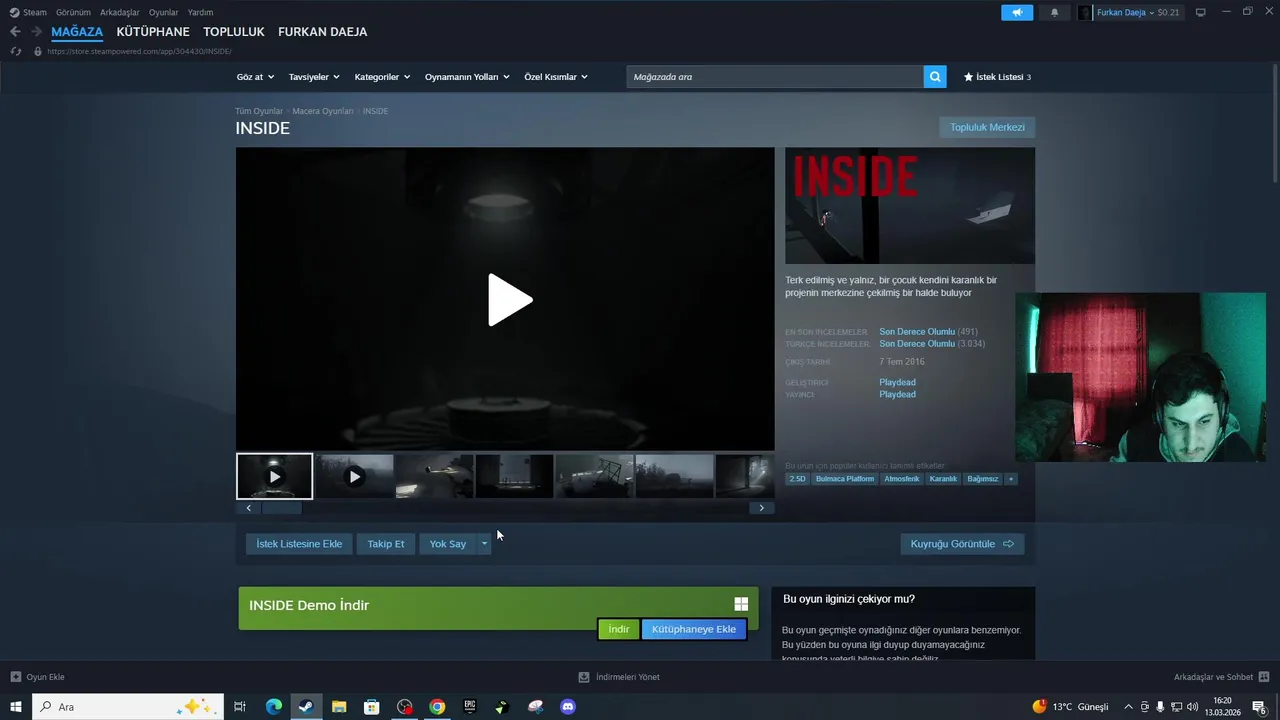Show hidden system tray icons
Image resolution: width=1280 pixels, height=720 pixels.
tap(1128, 707)
